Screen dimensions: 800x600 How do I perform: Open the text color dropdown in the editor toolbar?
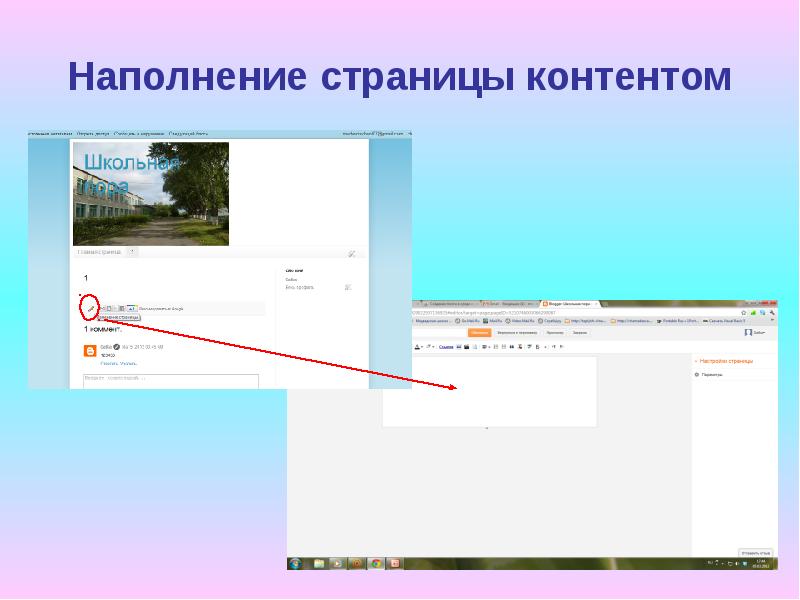pos(429,346)
